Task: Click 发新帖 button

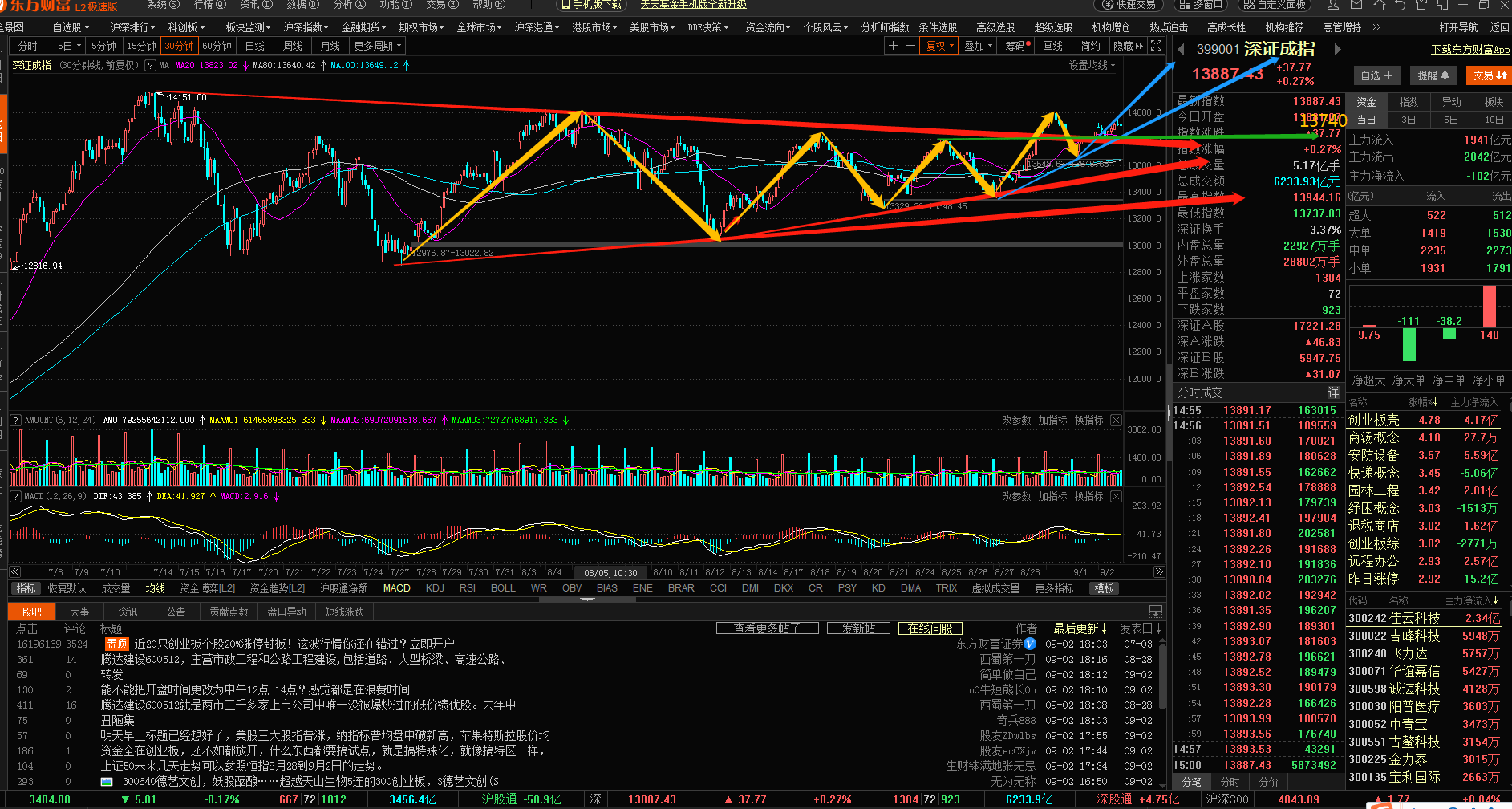Action: (858, 628)
